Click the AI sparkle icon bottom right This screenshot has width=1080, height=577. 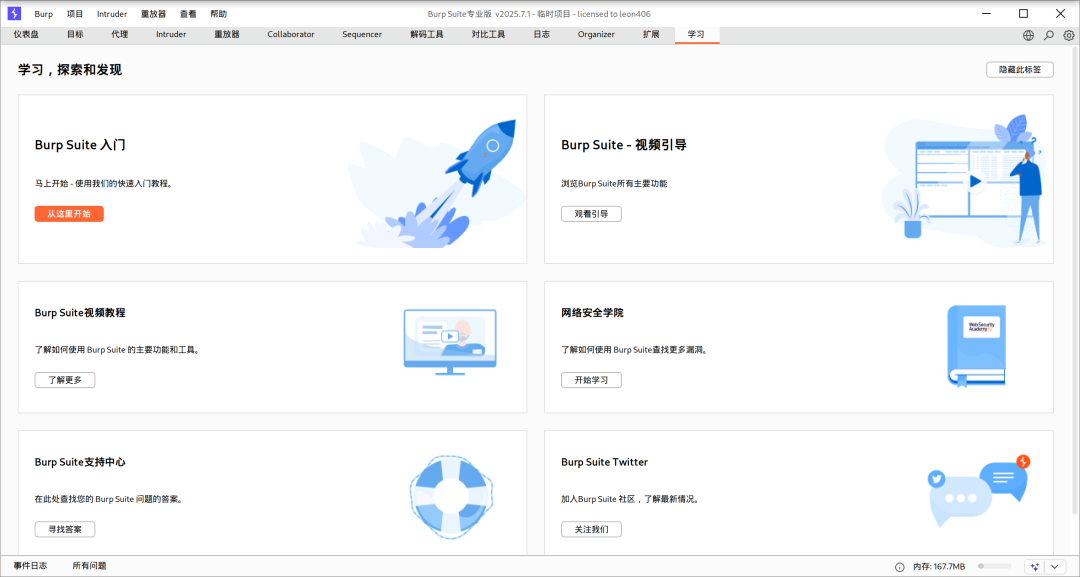pyautogui.click(x=1035, y=566)
